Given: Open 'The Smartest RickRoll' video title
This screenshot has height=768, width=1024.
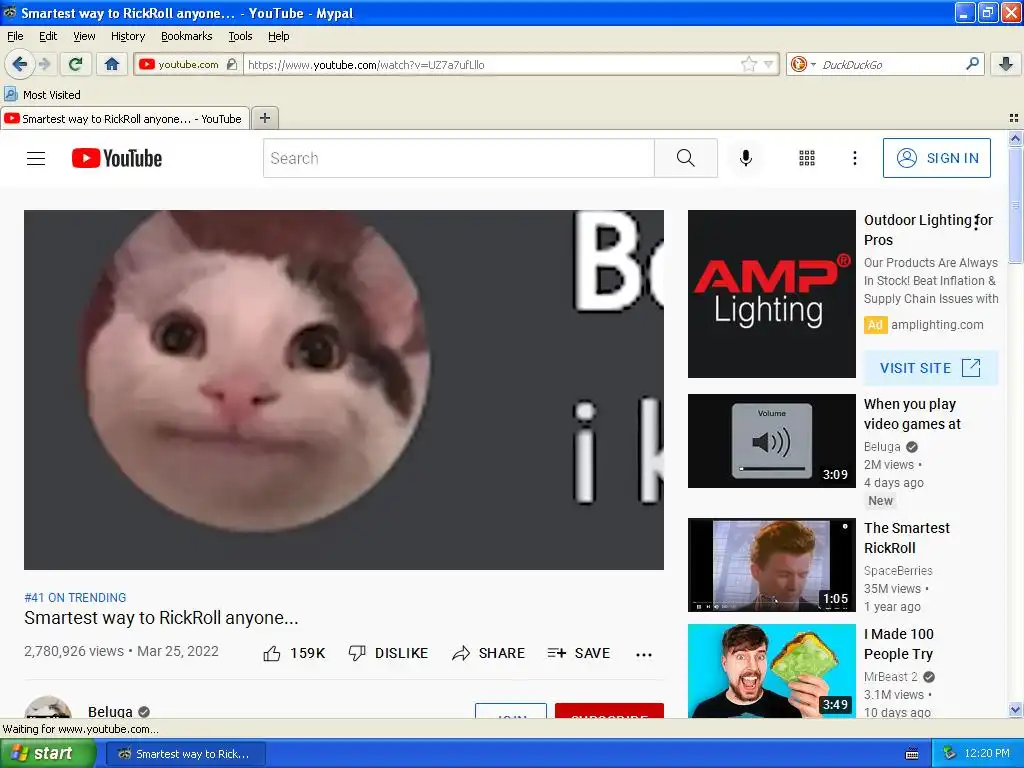Looking at the screenshot, I should pyautogui.click(x=907, y=538).
